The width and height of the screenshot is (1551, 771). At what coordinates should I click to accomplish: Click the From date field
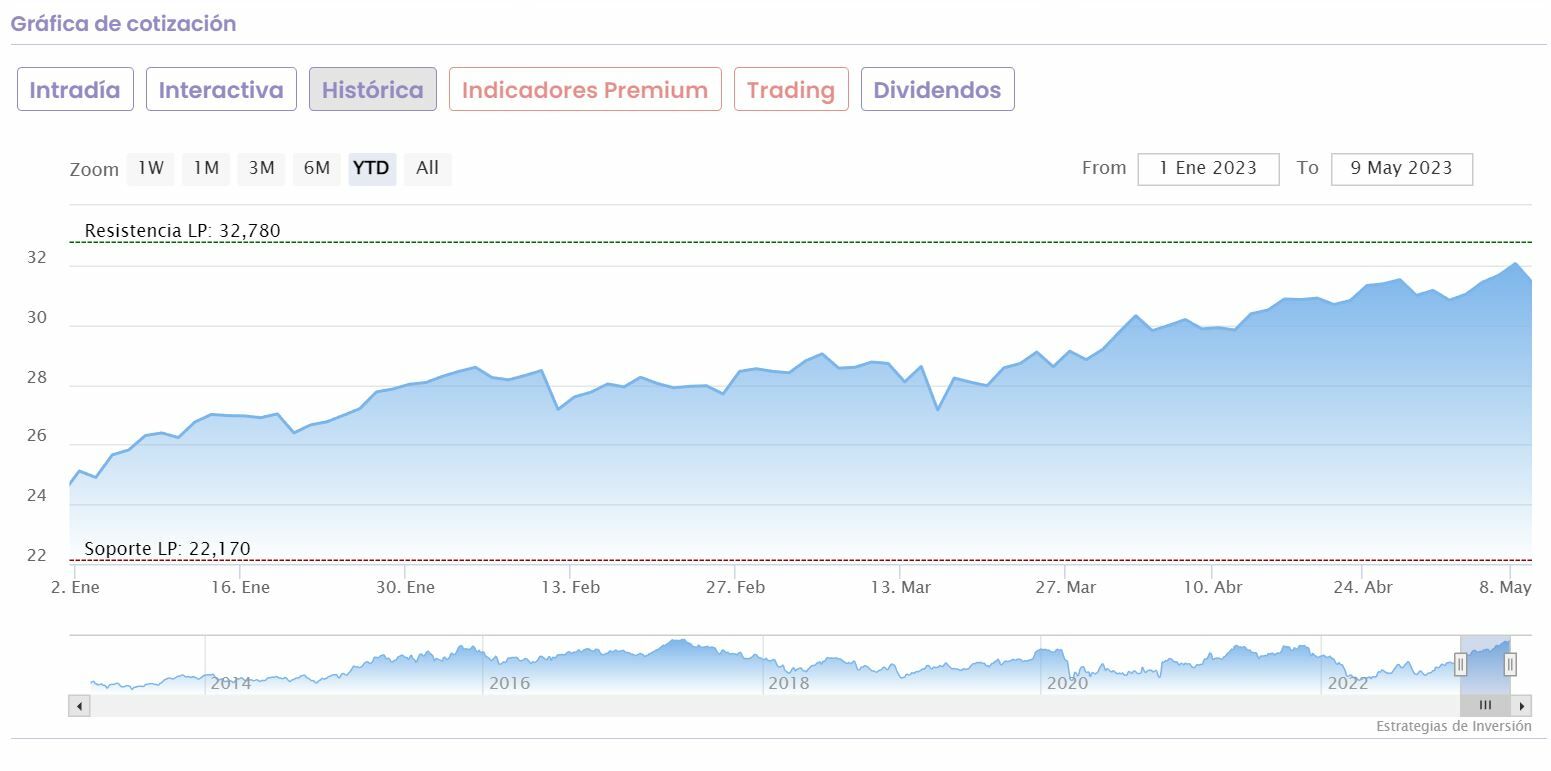[1208, 169]
